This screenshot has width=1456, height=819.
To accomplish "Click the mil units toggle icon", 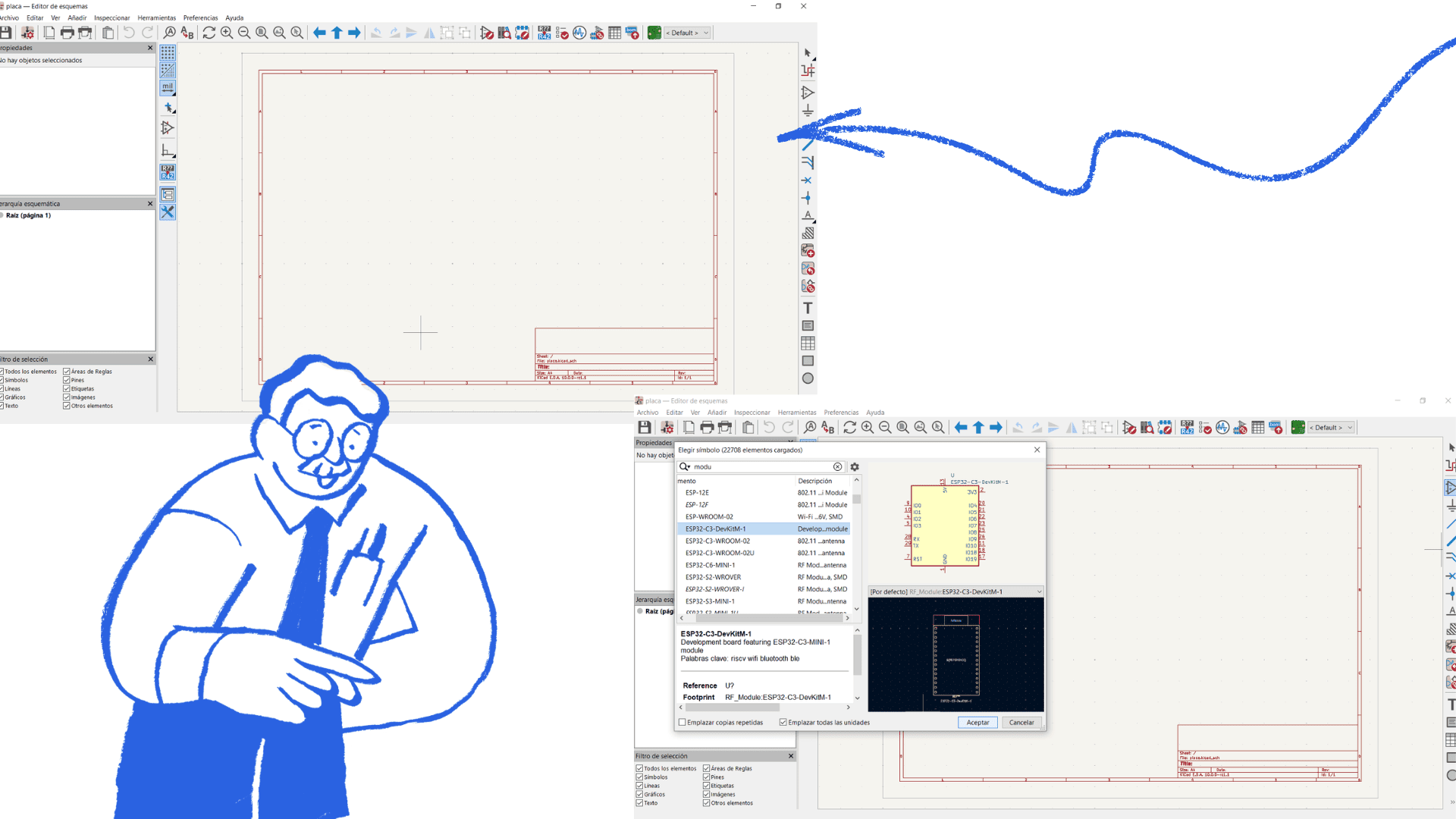I will (x=168, y=87).
